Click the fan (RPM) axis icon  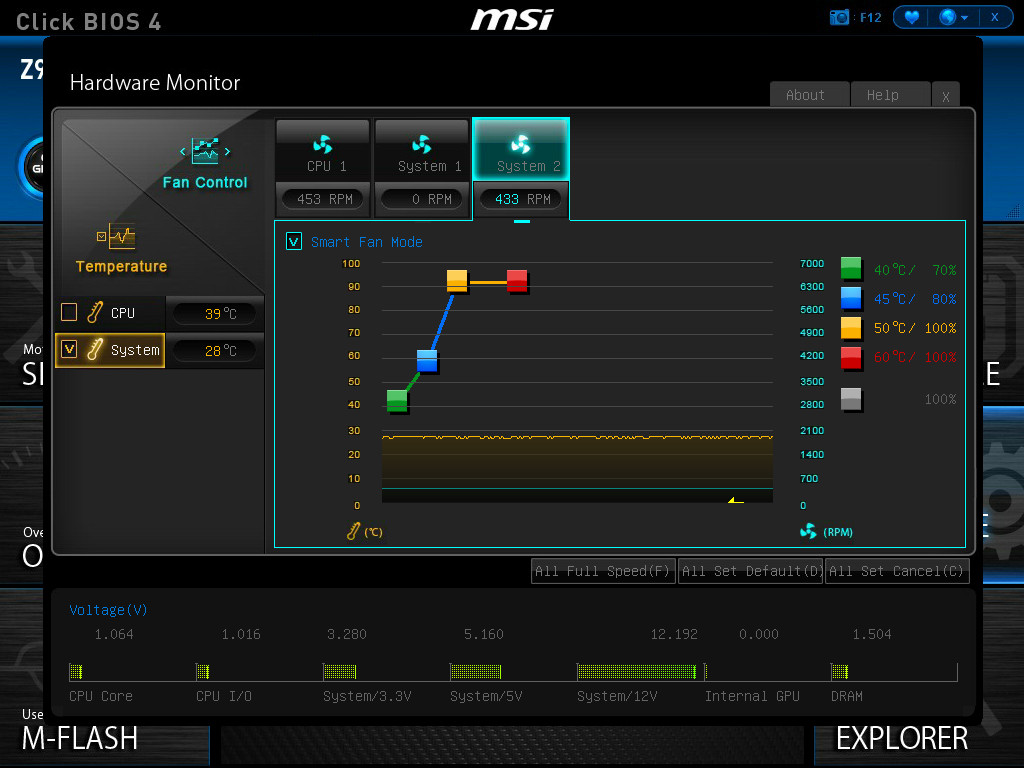pos(808,532)
